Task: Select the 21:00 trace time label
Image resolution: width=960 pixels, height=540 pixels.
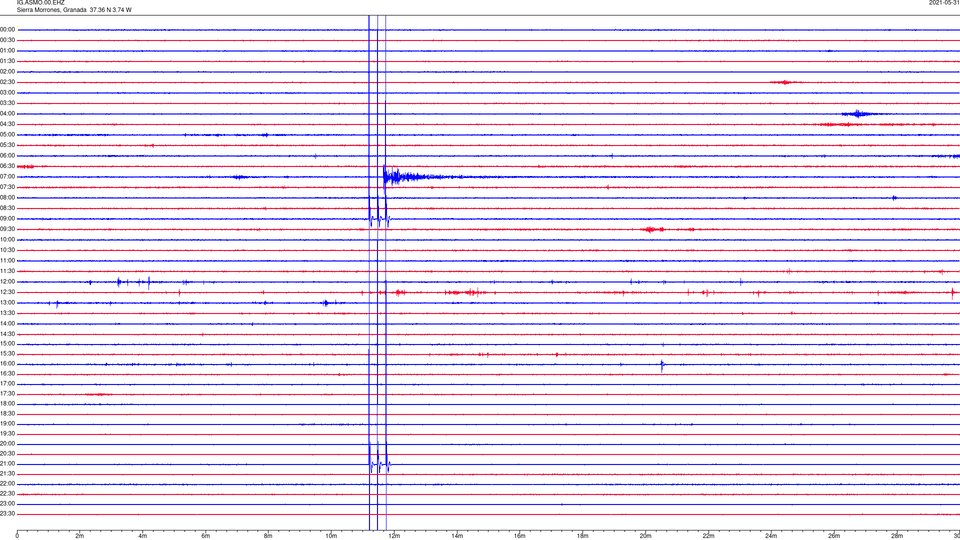Action: click(x=8, y=463)
